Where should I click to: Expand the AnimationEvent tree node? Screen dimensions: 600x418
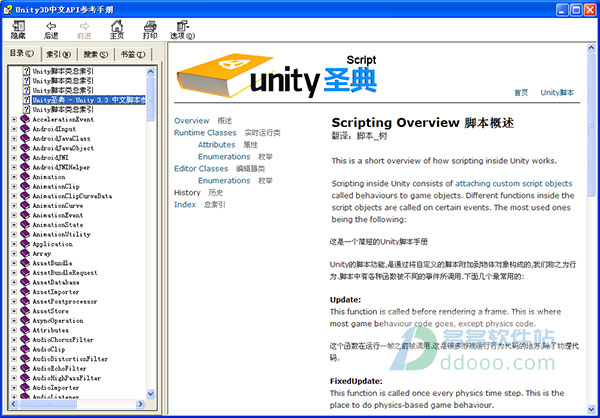14,215
